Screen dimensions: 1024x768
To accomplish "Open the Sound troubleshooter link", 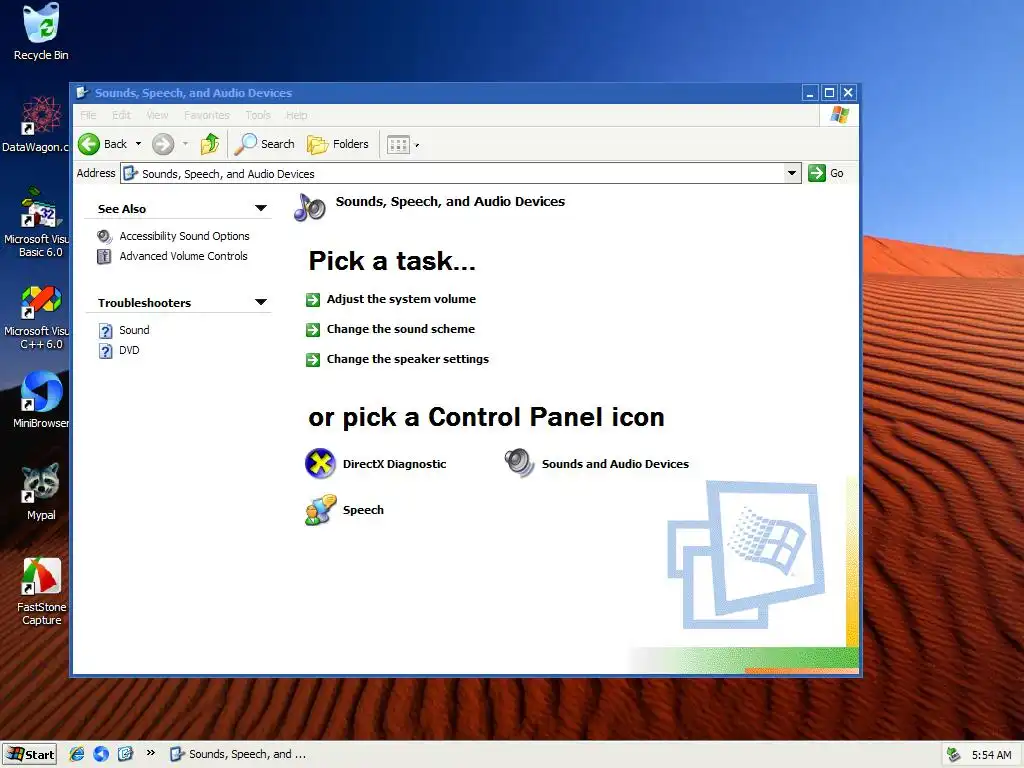I will coord(134,330).
